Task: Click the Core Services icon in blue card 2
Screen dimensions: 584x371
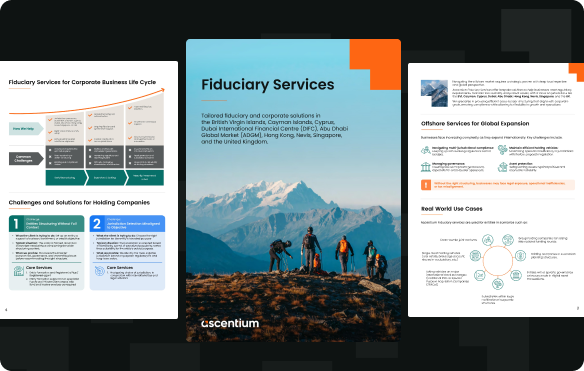Action: coord(99,271)
